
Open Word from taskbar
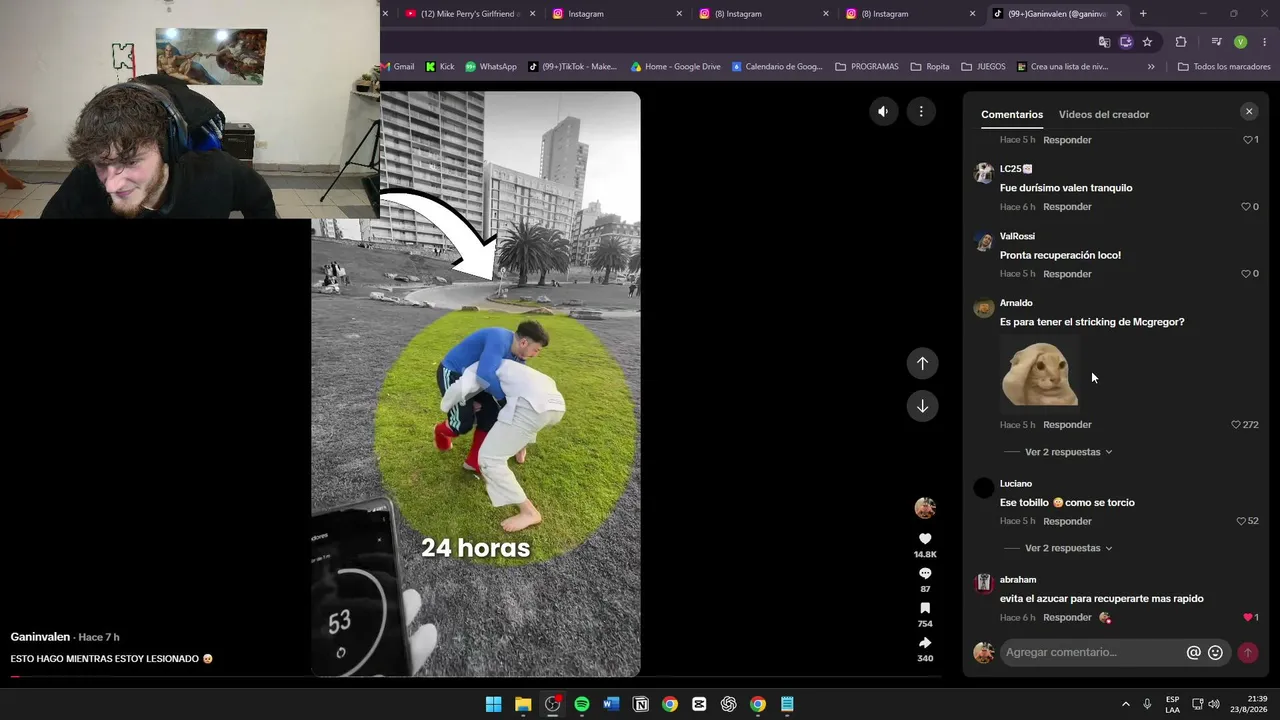pyautogui.click(x=611, y=704)
